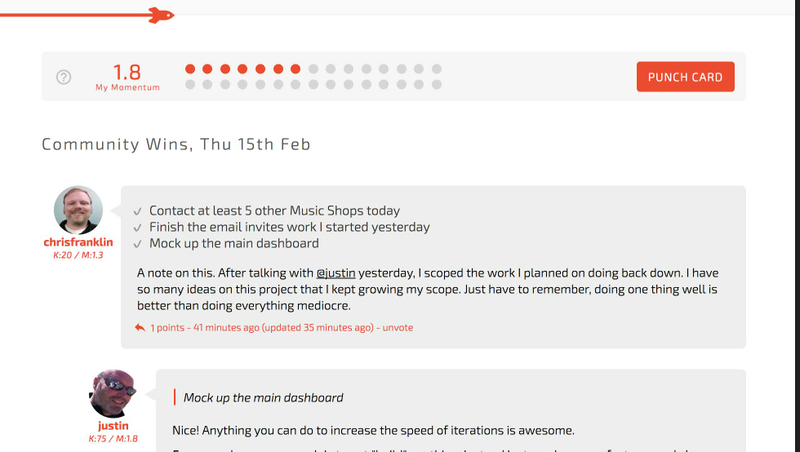Click the PUNCH CARD button

pos(685,77)
